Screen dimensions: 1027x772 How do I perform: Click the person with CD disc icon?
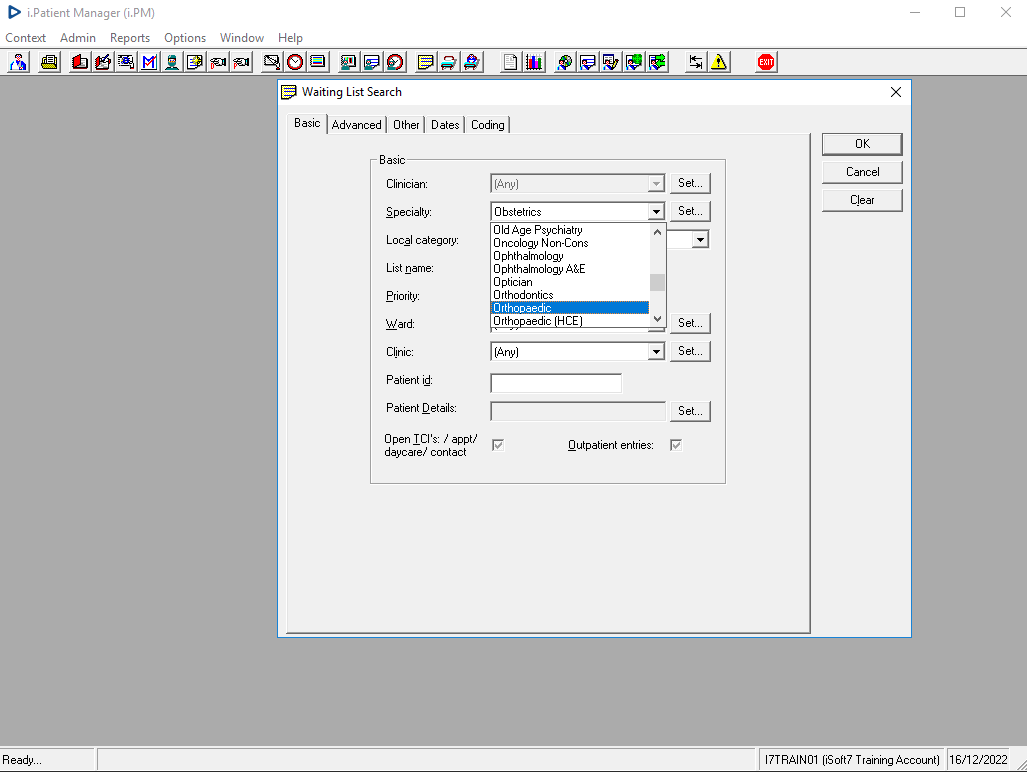click(564, 62)
